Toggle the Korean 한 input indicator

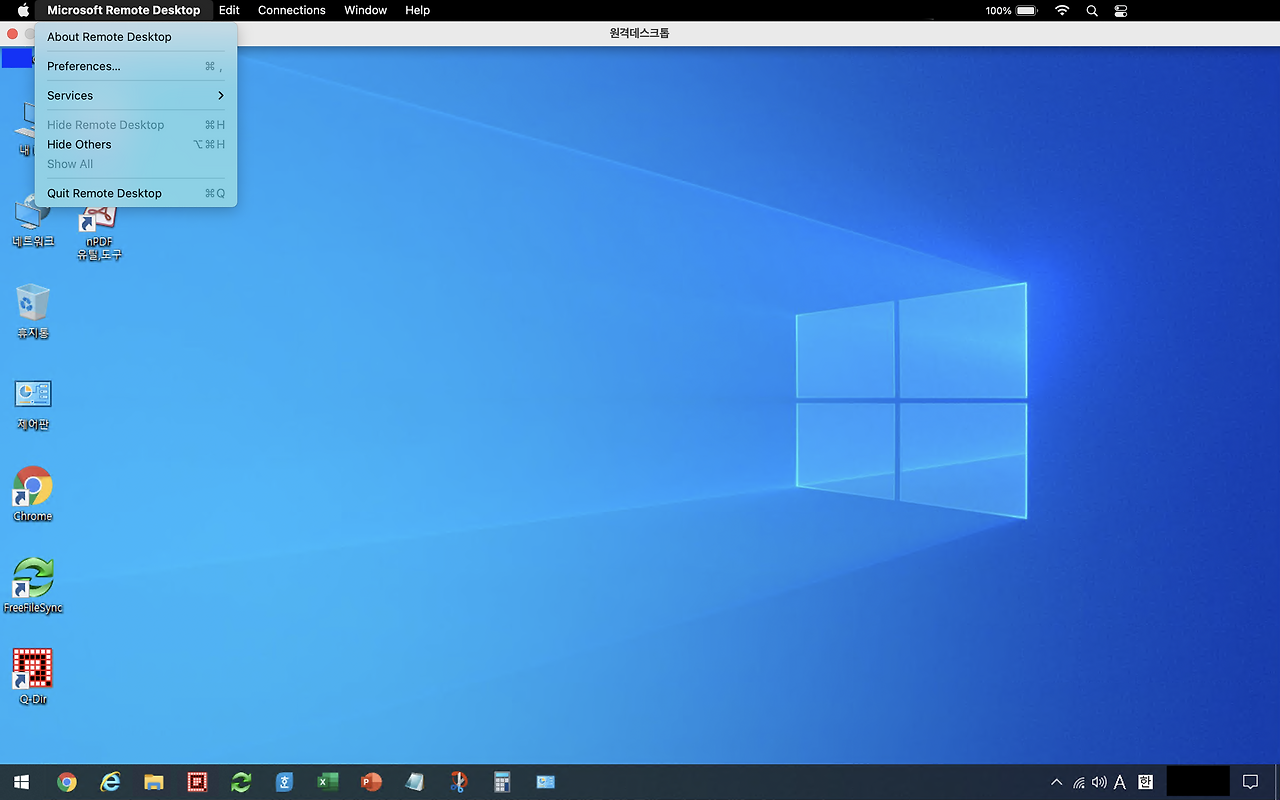point(1145,782)
